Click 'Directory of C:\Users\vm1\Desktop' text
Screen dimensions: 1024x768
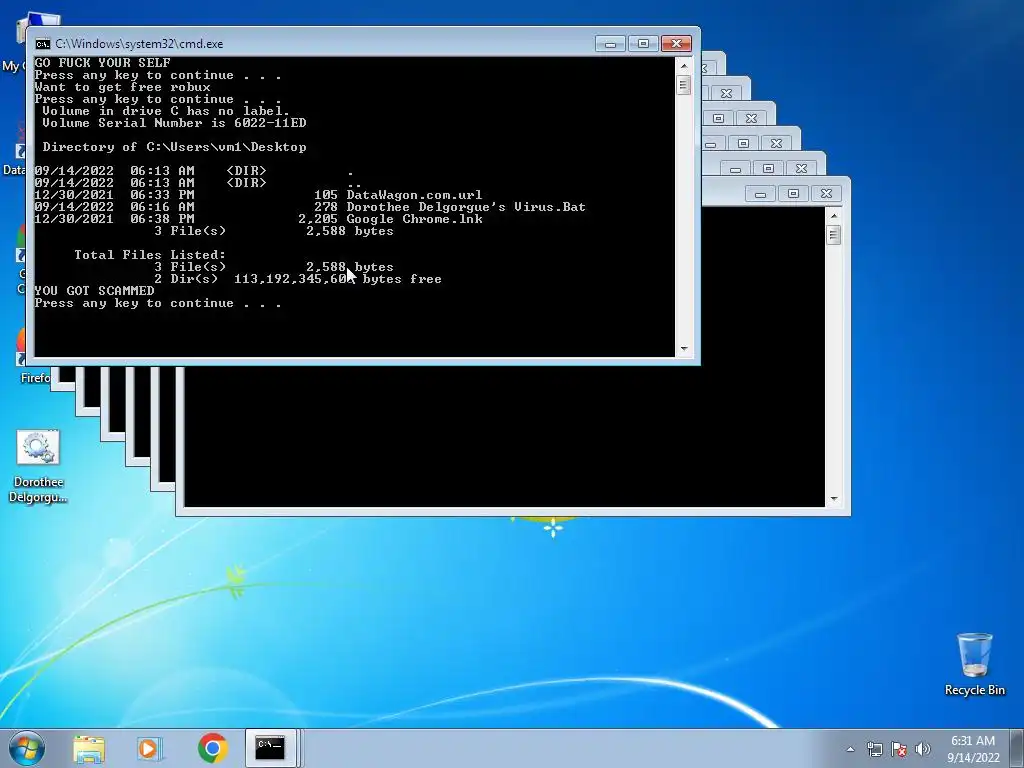[x=174, y=147]
